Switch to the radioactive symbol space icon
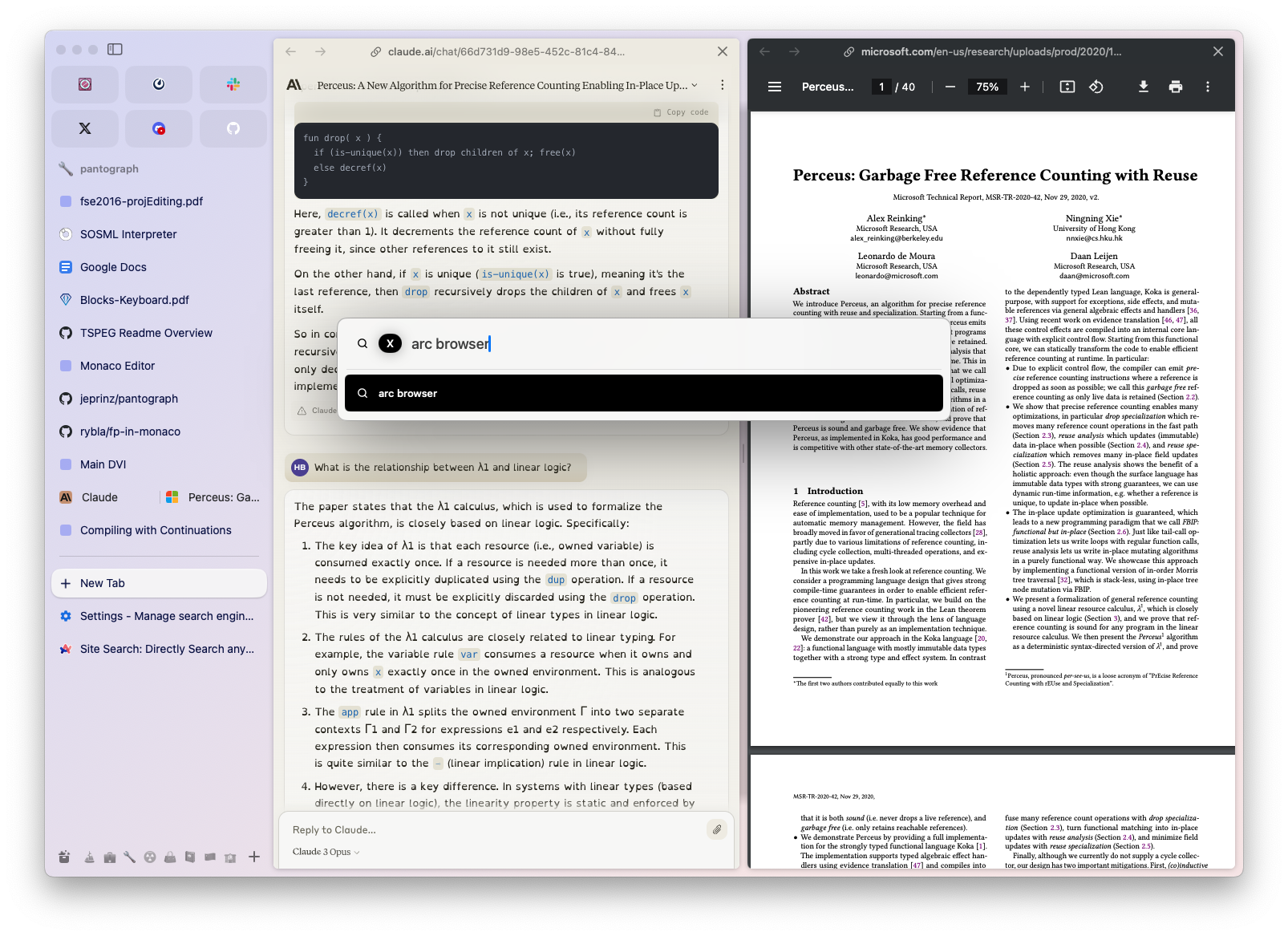Viewport: 1288px width, 936px height. pos(150,857)
